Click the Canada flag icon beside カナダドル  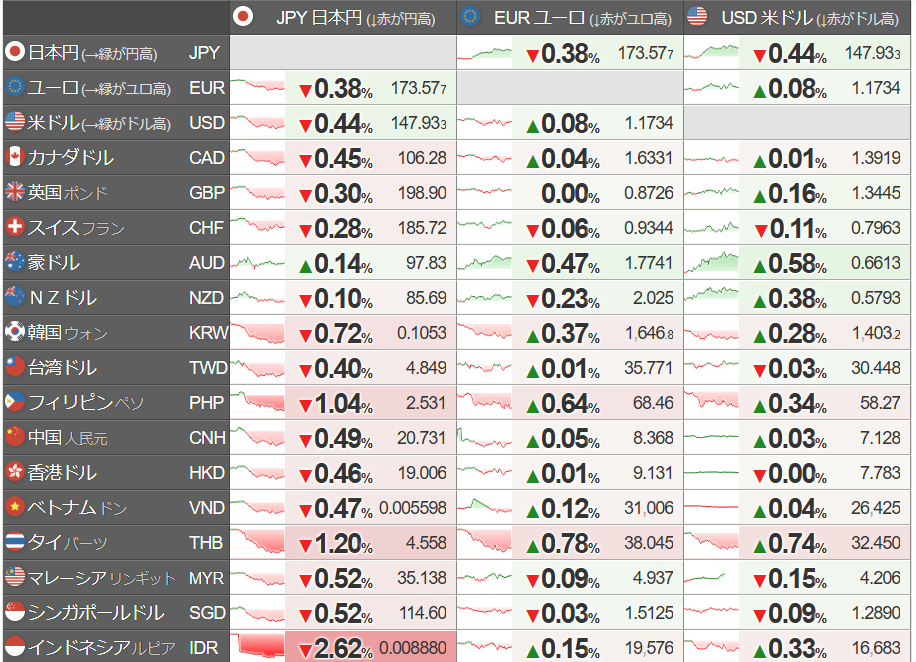click(x=15, y=157)
